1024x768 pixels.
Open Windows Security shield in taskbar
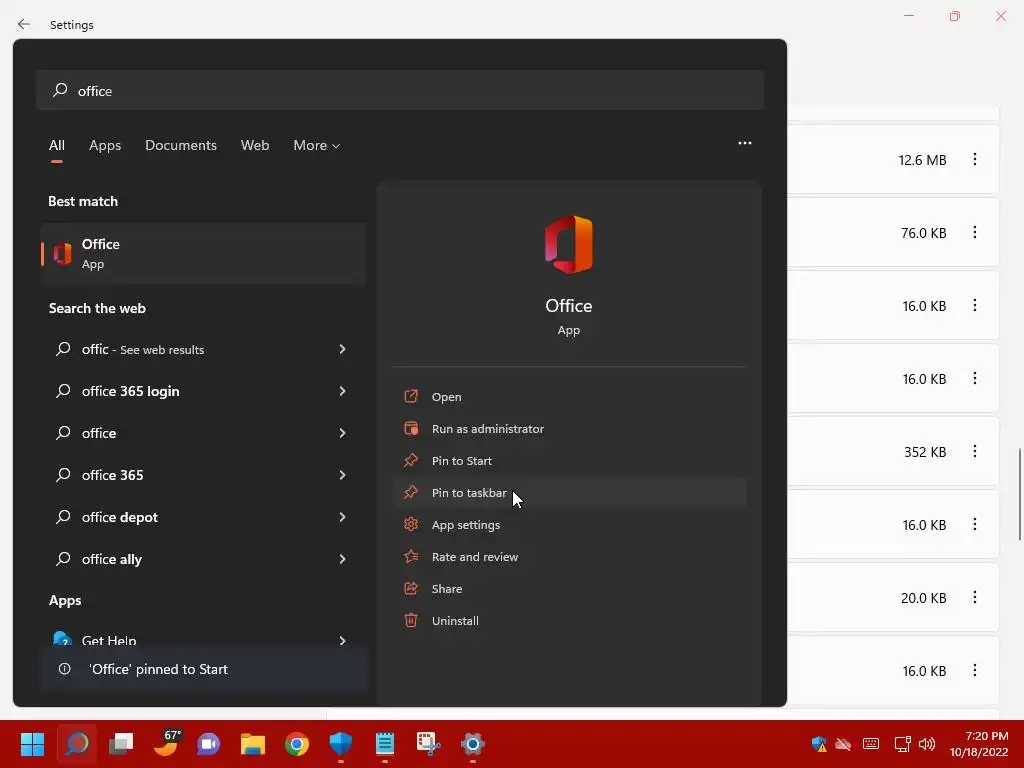pyautogui.click(x=341, y=744)
